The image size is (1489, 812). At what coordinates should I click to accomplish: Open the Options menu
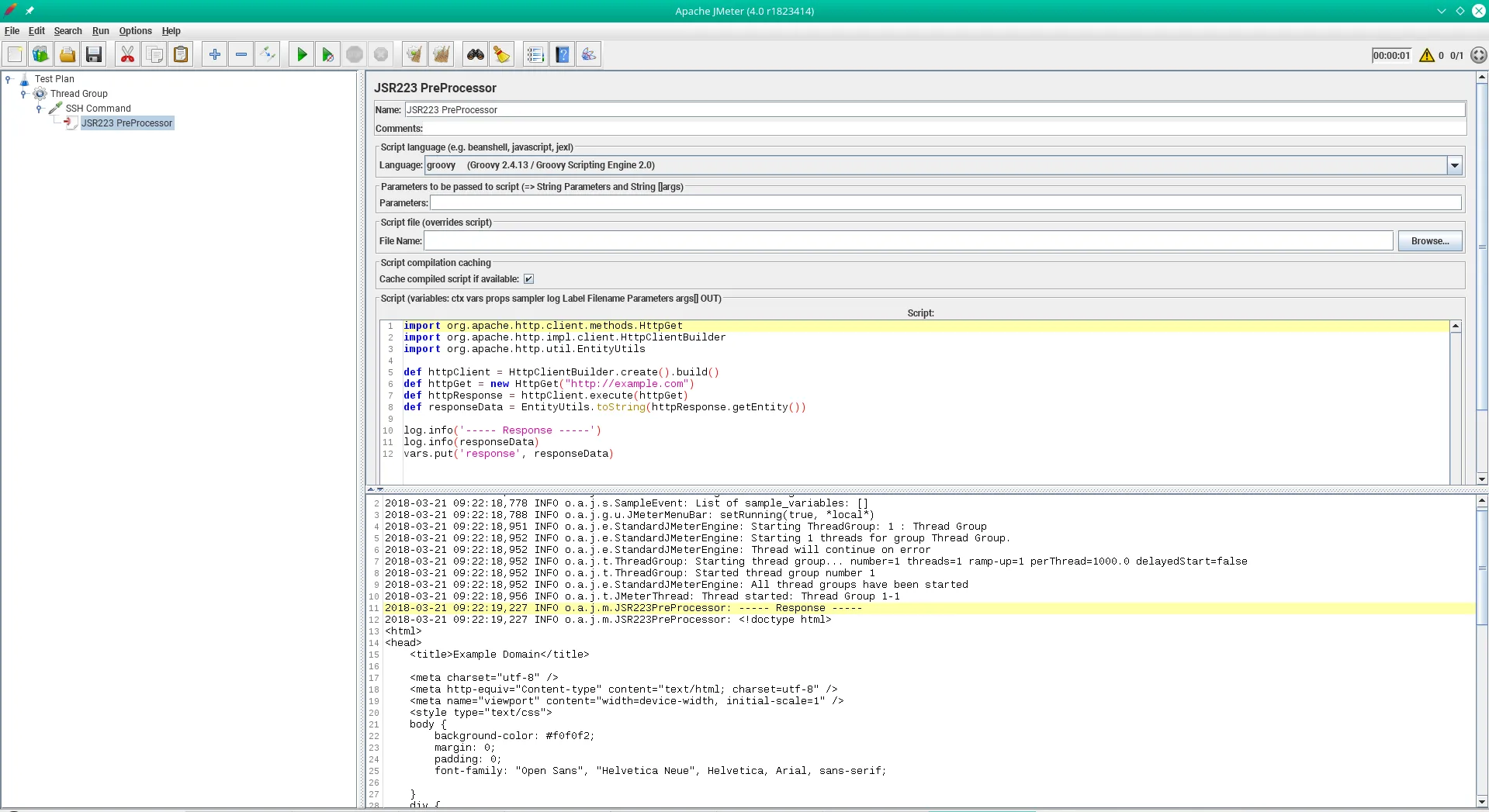135,31
